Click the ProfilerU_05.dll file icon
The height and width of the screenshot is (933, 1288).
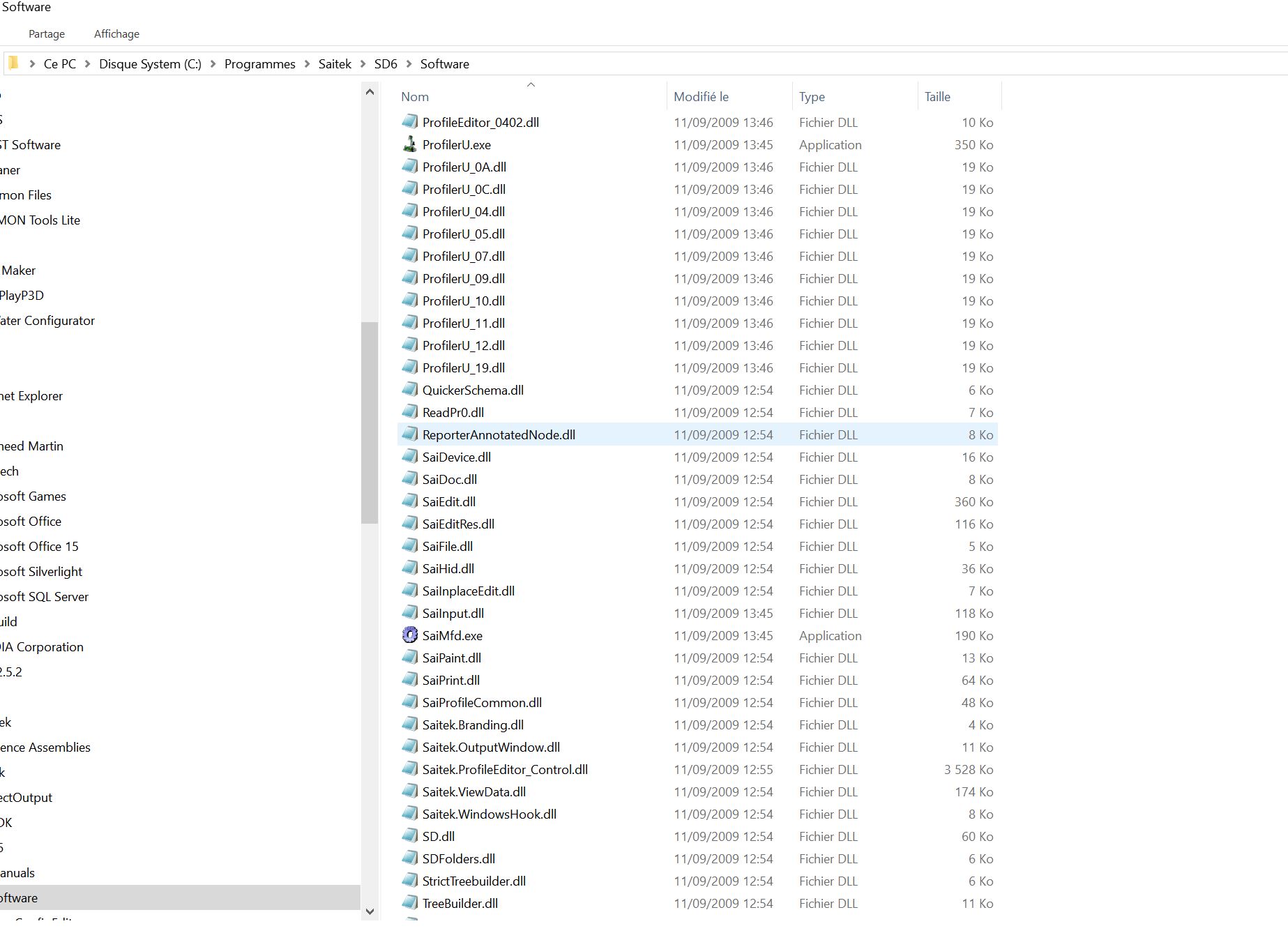coord(410,234)
